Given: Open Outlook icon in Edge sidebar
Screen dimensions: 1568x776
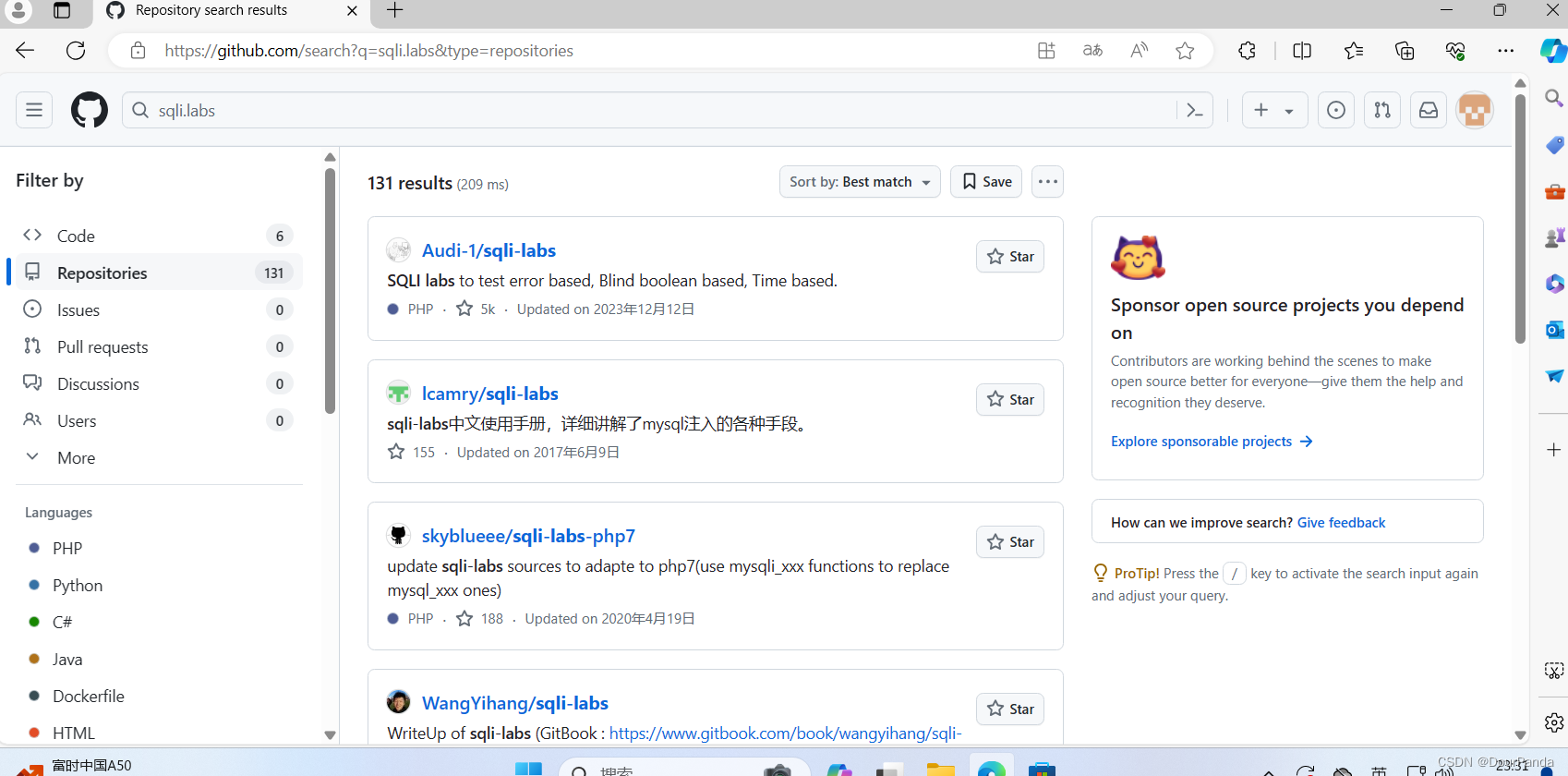Looking at the screenshot, I should 1554,330.
